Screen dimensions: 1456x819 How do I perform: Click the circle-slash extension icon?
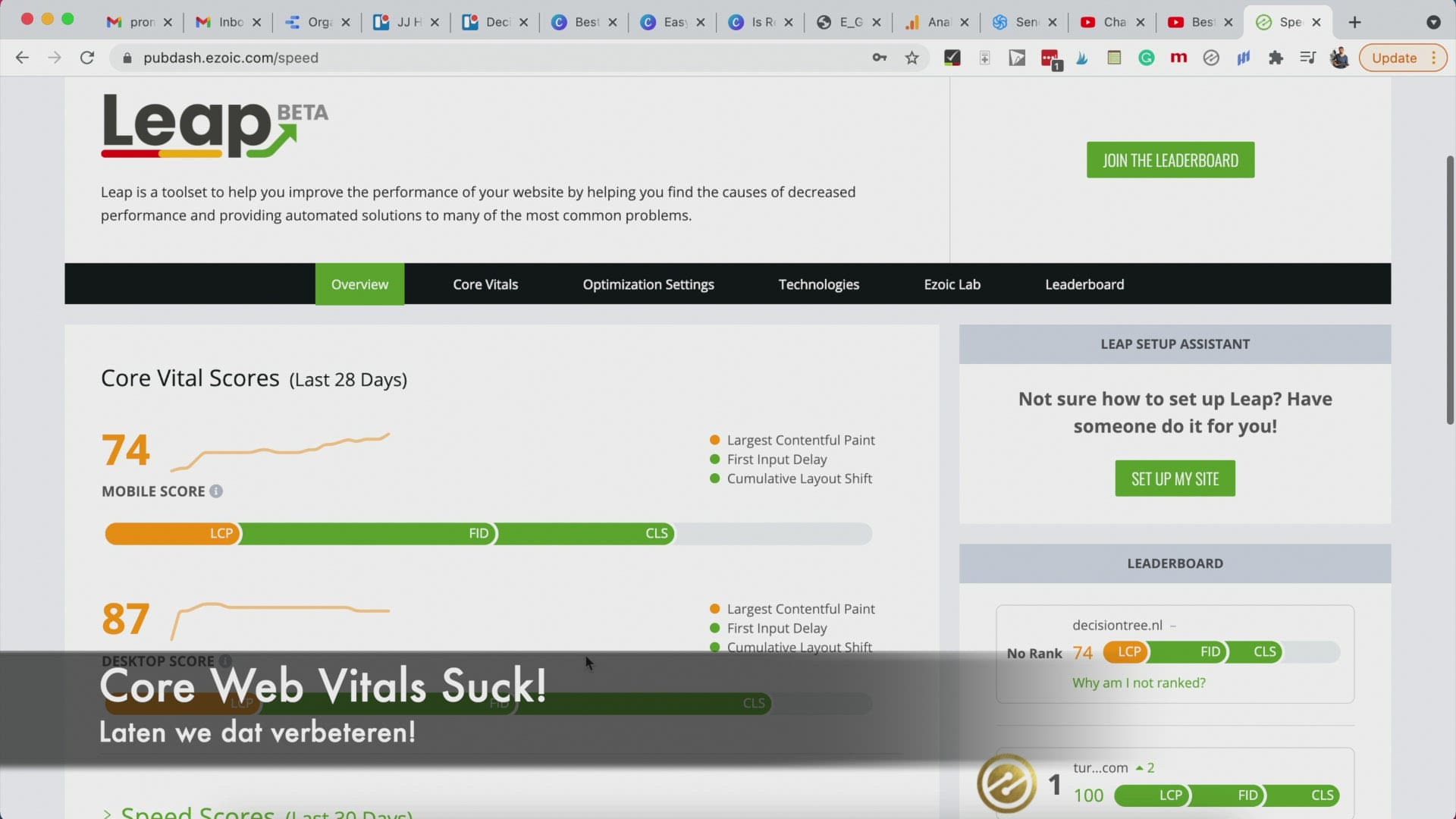(1211, 58)
